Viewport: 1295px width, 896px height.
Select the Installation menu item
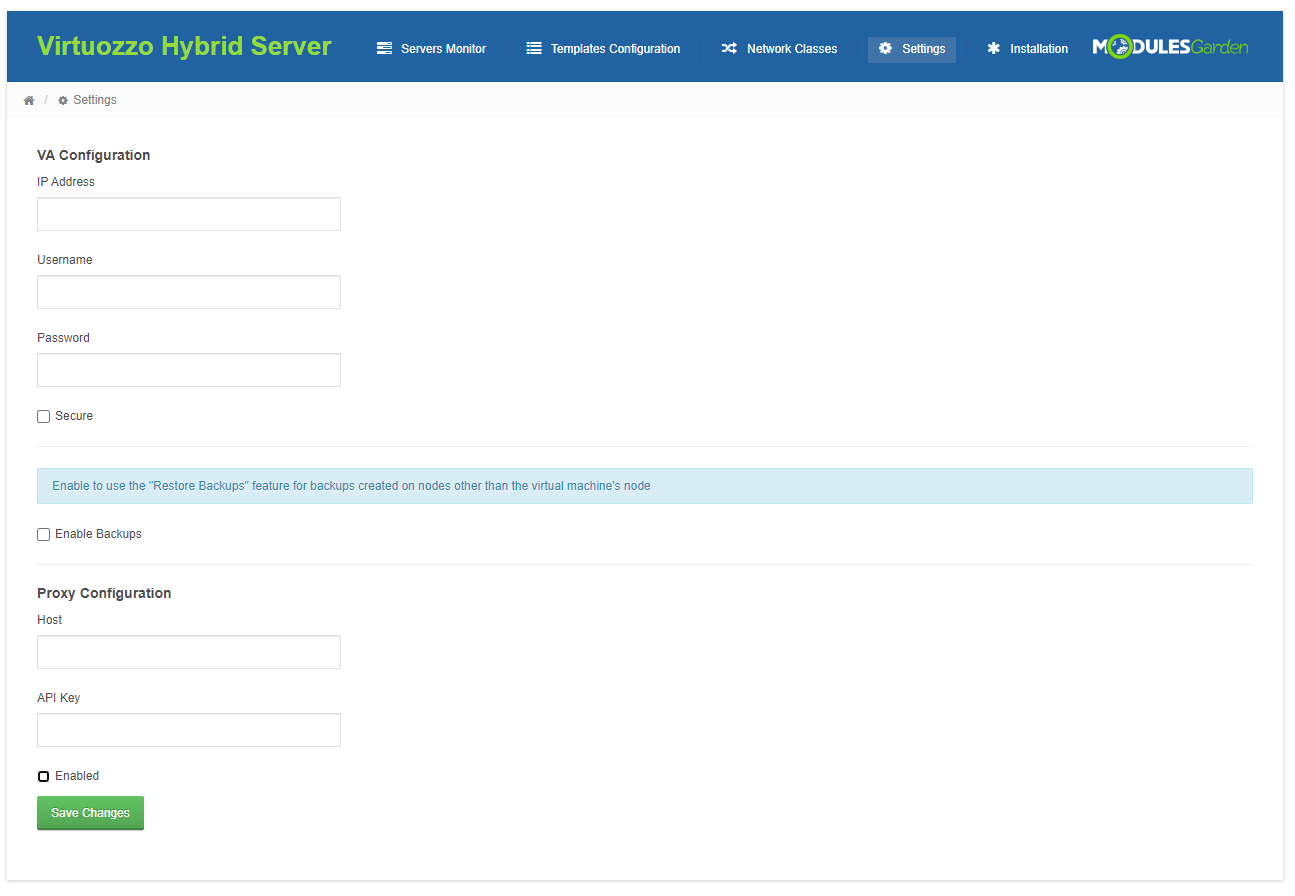tap(1027, 49)
